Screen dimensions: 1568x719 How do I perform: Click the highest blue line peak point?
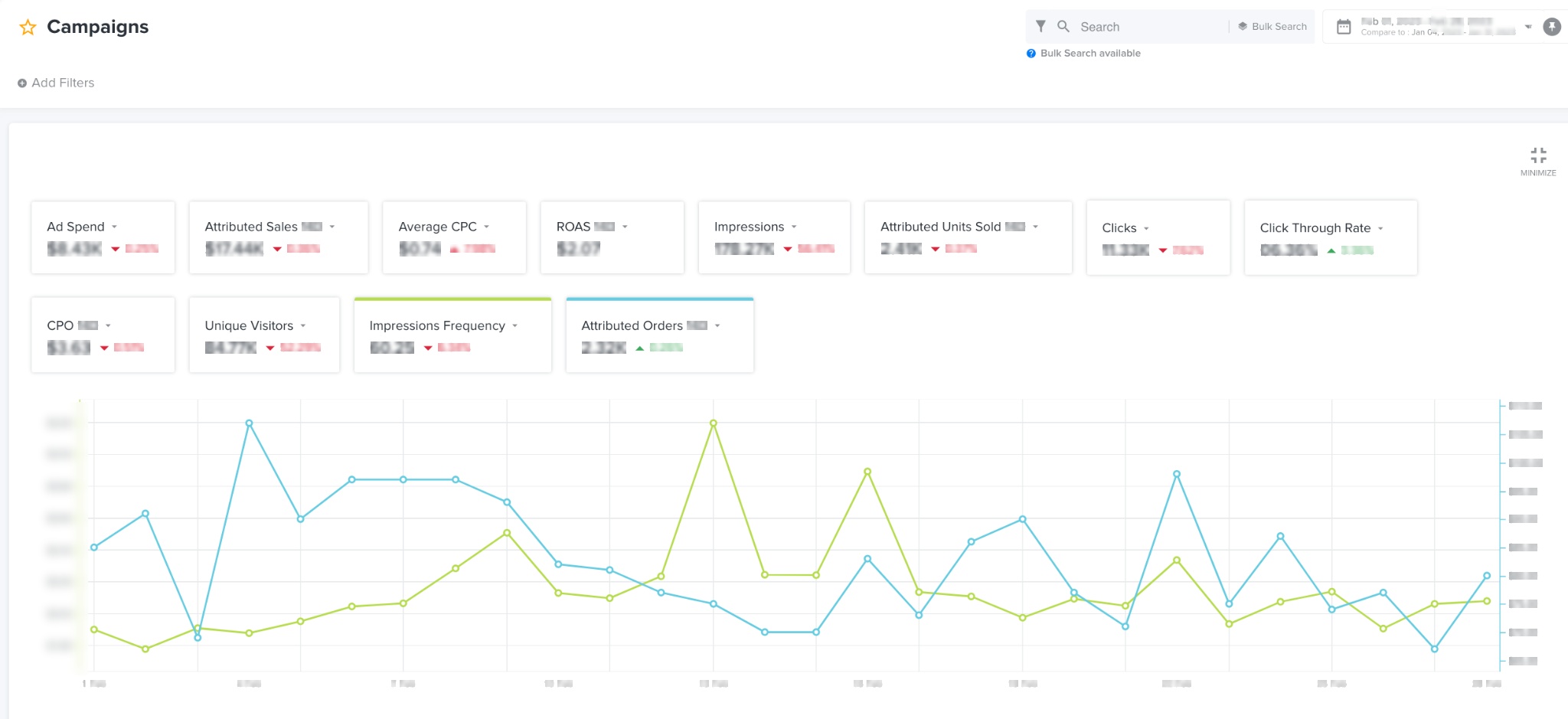tap(249, 423)
